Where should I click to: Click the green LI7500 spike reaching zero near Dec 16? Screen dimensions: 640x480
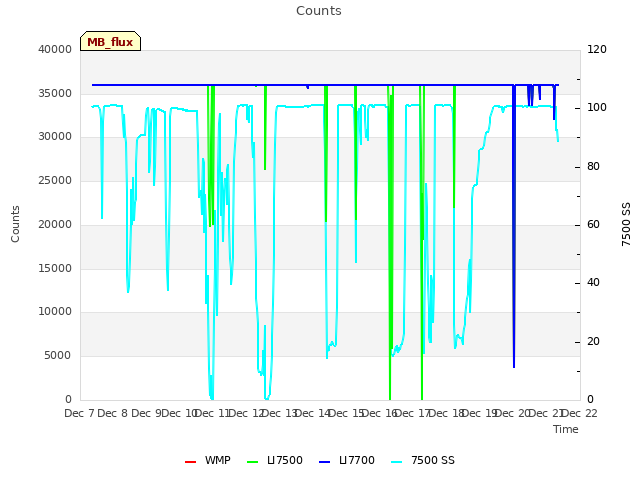[x=390, y=245]
